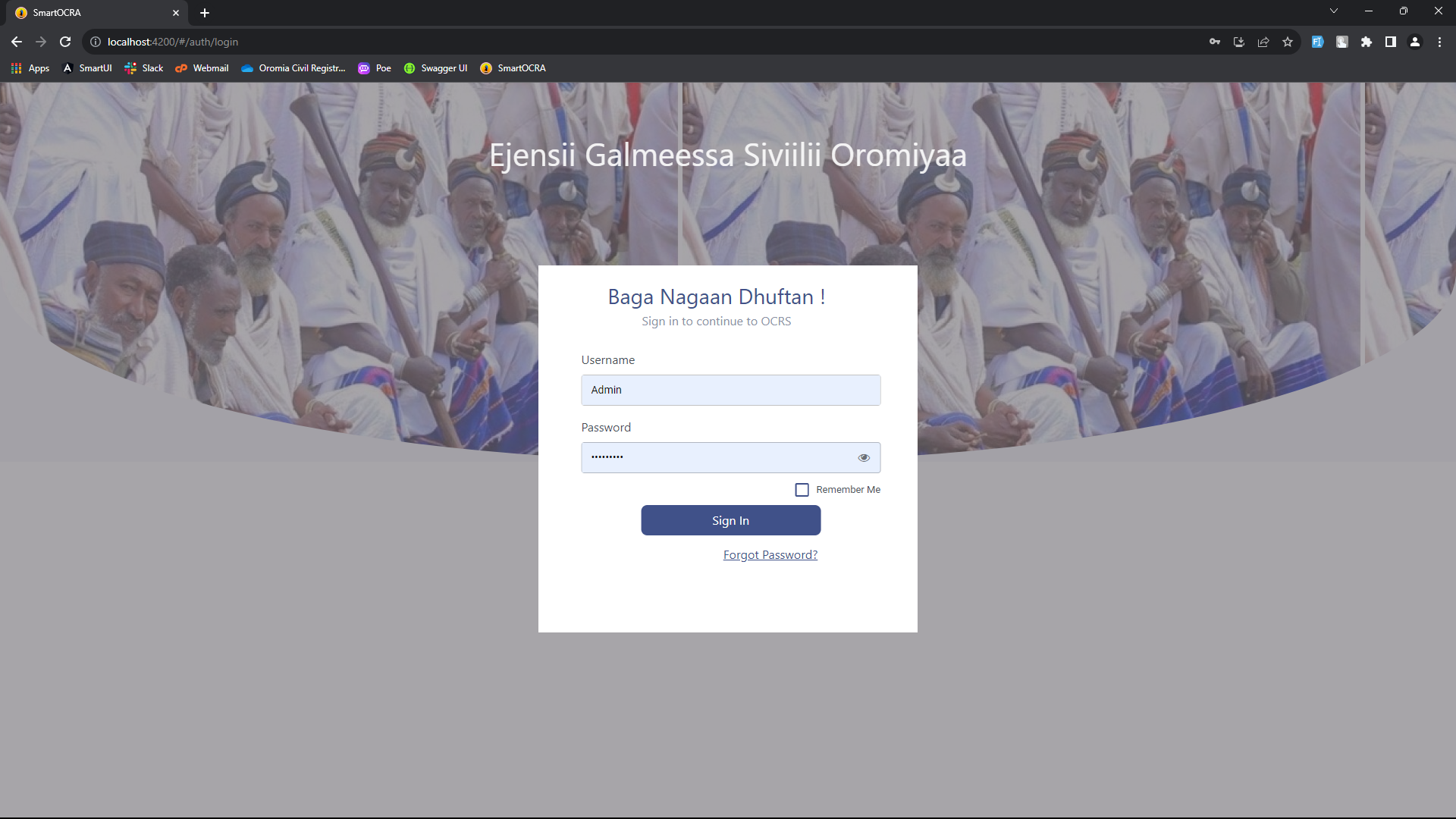Viewport: 1456px width, 819px height.
Task: Open the blue translate extension icon
Action: click(x=1318, y=42)
